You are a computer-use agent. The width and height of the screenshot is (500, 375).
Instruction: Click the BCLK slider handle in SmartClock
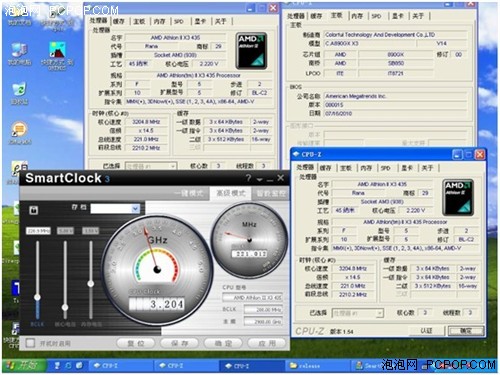(x=37, y=297)
